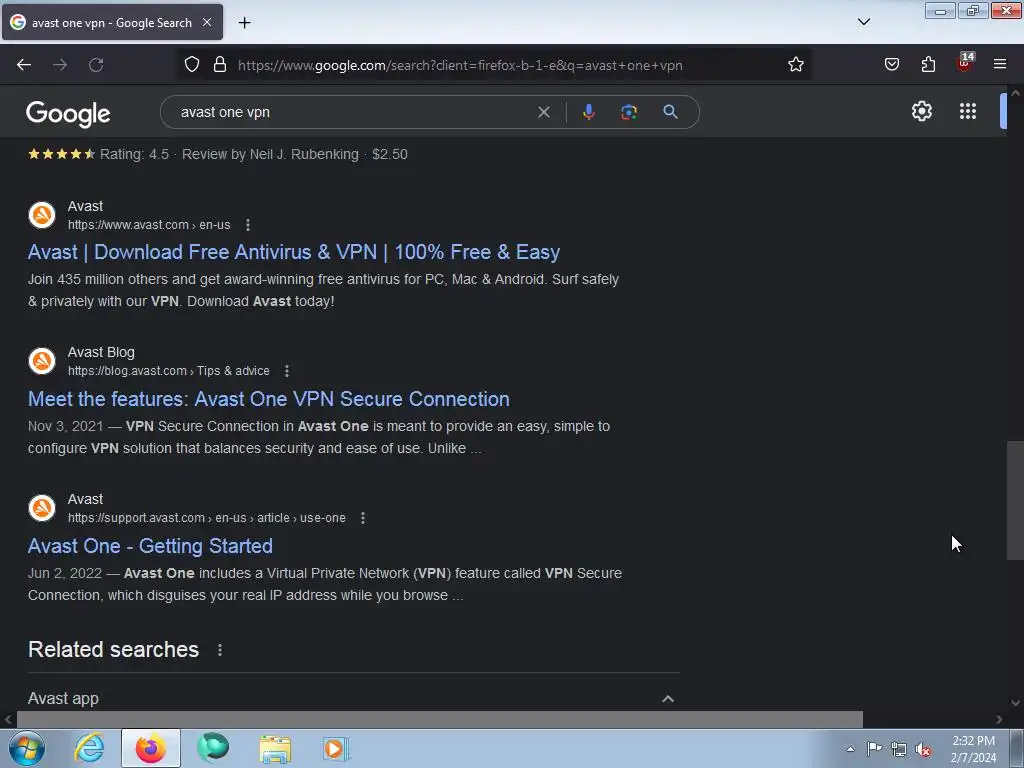The image size is (1024, 768).
Task: Go back using the browser back arrow
Action: point(24,65)
